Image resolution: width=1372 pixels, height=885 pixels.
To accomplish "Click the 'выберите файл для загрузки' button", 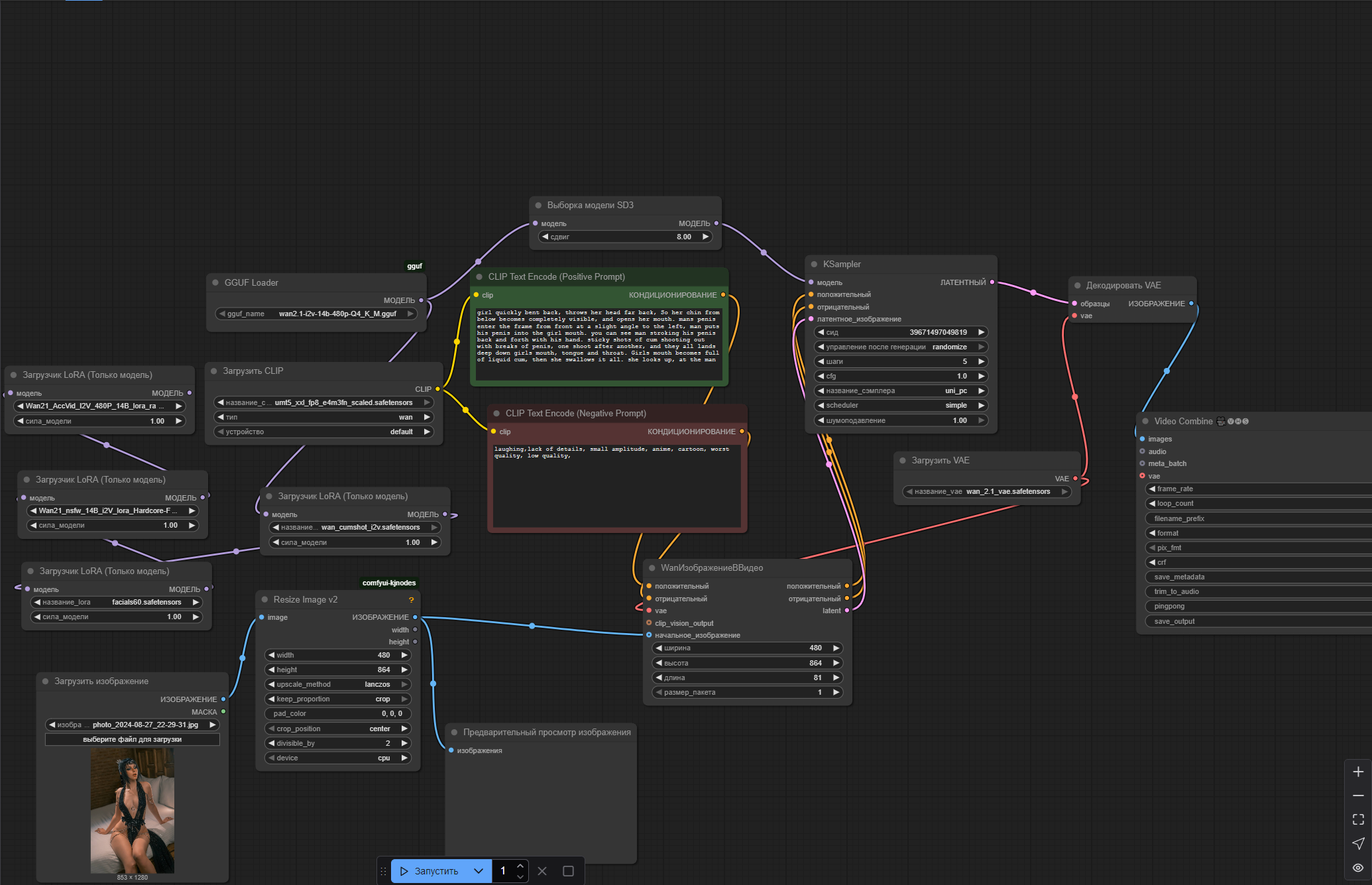I will 132,739.
